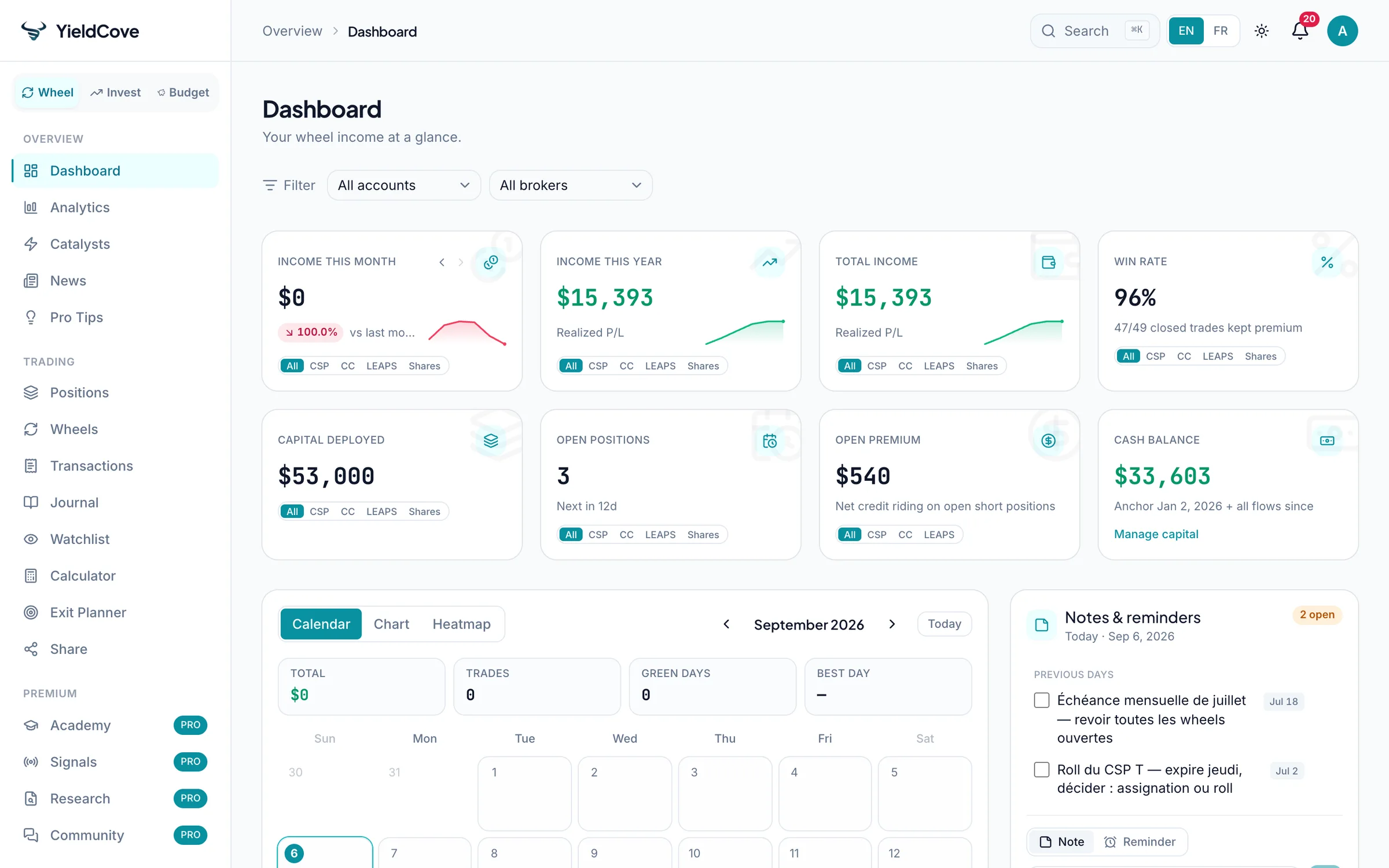The image size is (1389, 868).
Task: Open Analytics in the sidebar
Action: click(x=115, y=207)
